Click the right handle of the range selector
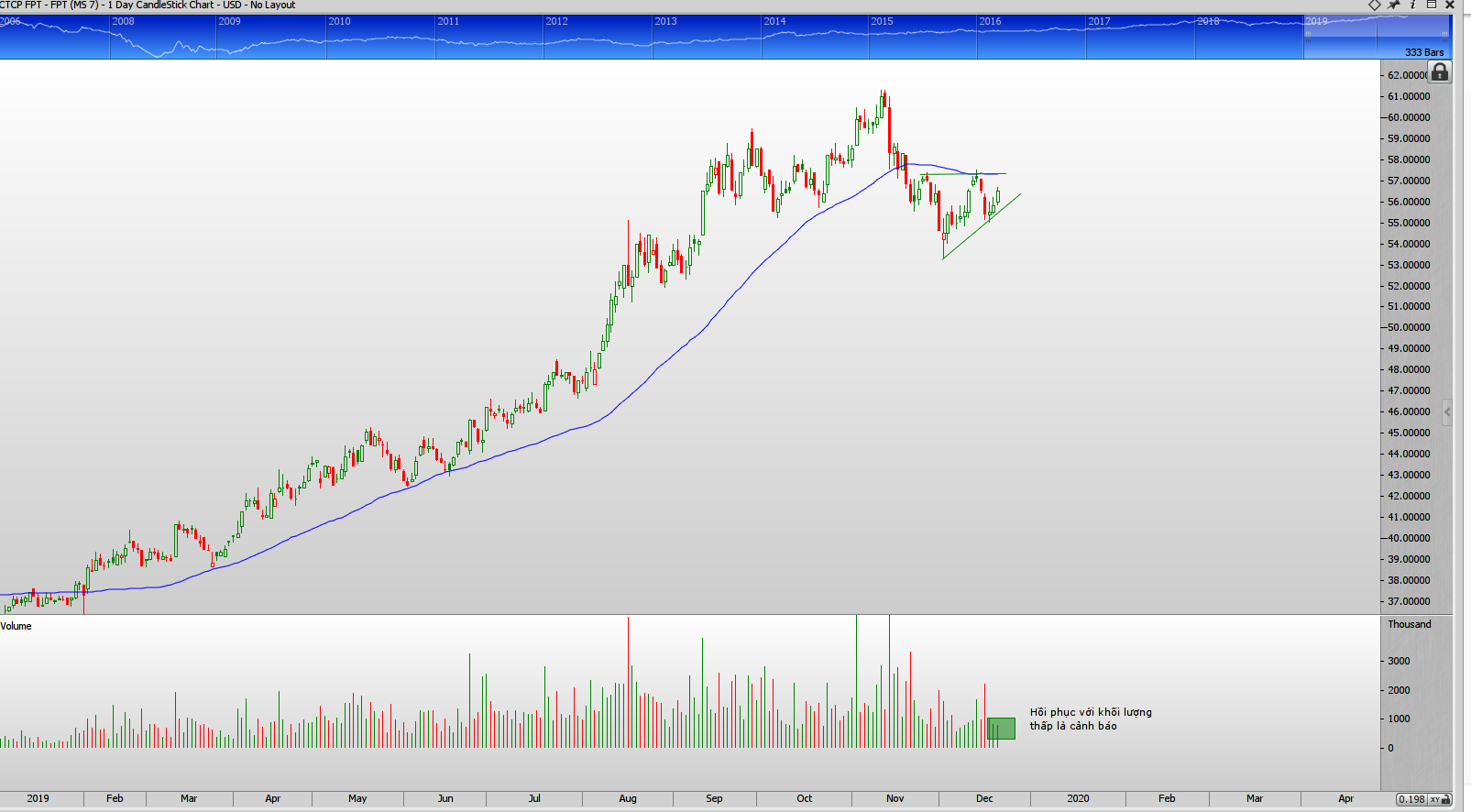Image resolution: width=1471 pixels, height=812 pixels. [x=1445, y=36]
